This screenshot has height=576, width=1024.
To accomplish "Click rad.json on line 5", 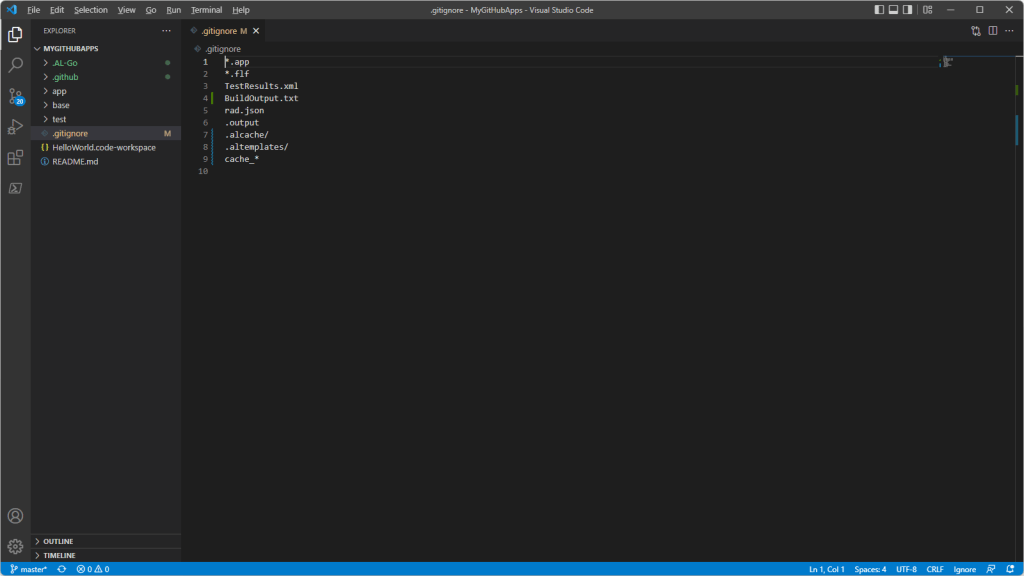I will pos(244,110).
